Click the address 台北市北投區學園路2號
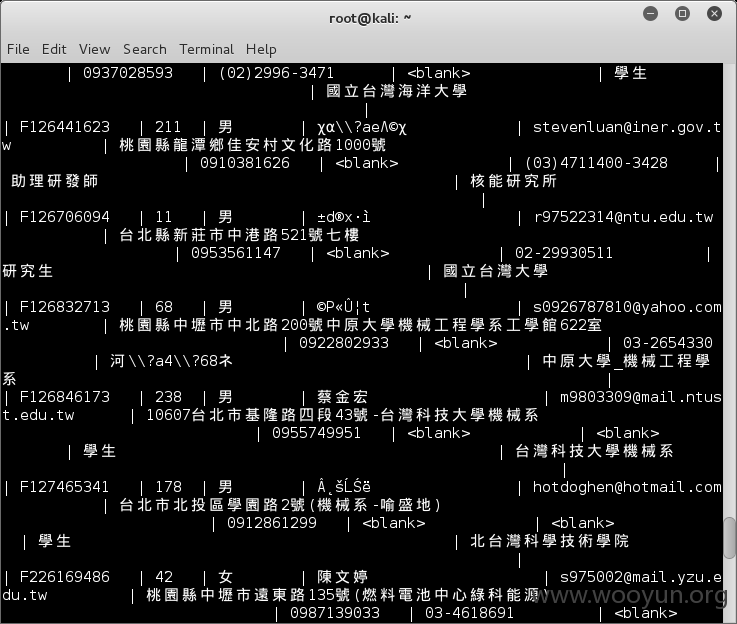This screenshot has width=737, height=624. [212, 505]
